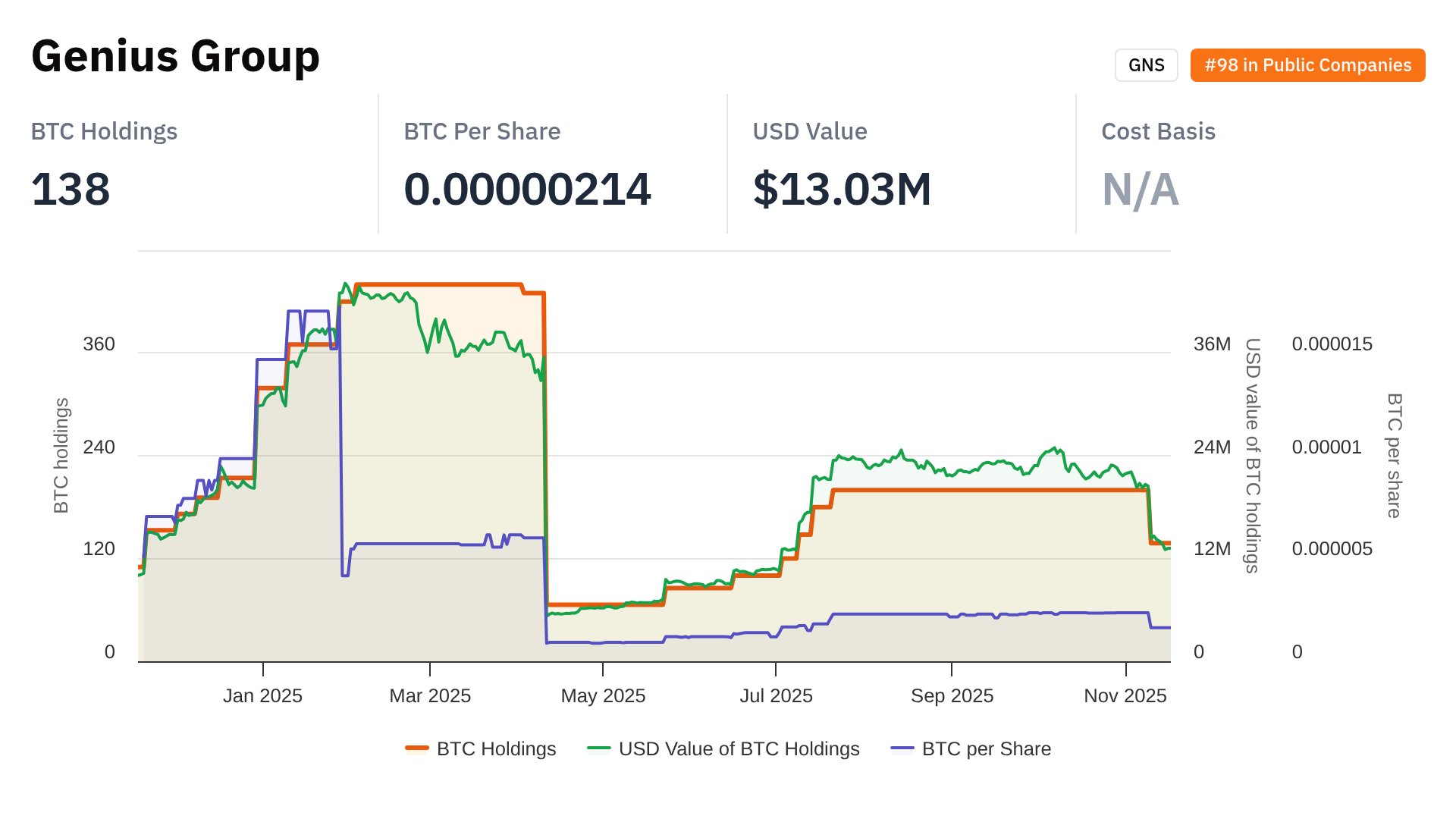Screen dimensions: 1456x819
Task: Click the #98 in Public Companies badge
Action: tap(1307, 65)
